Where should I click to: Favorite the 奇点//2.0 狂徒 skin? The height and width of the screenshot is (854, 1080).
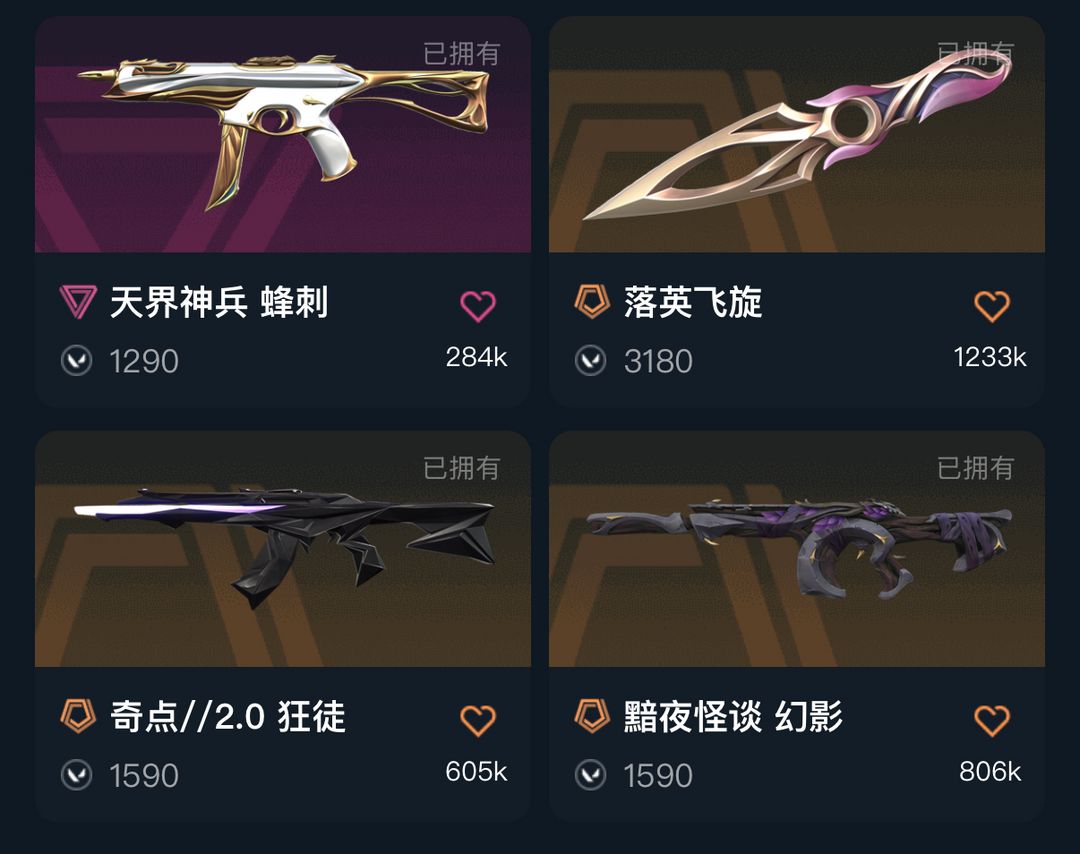(x=477, y=720)
